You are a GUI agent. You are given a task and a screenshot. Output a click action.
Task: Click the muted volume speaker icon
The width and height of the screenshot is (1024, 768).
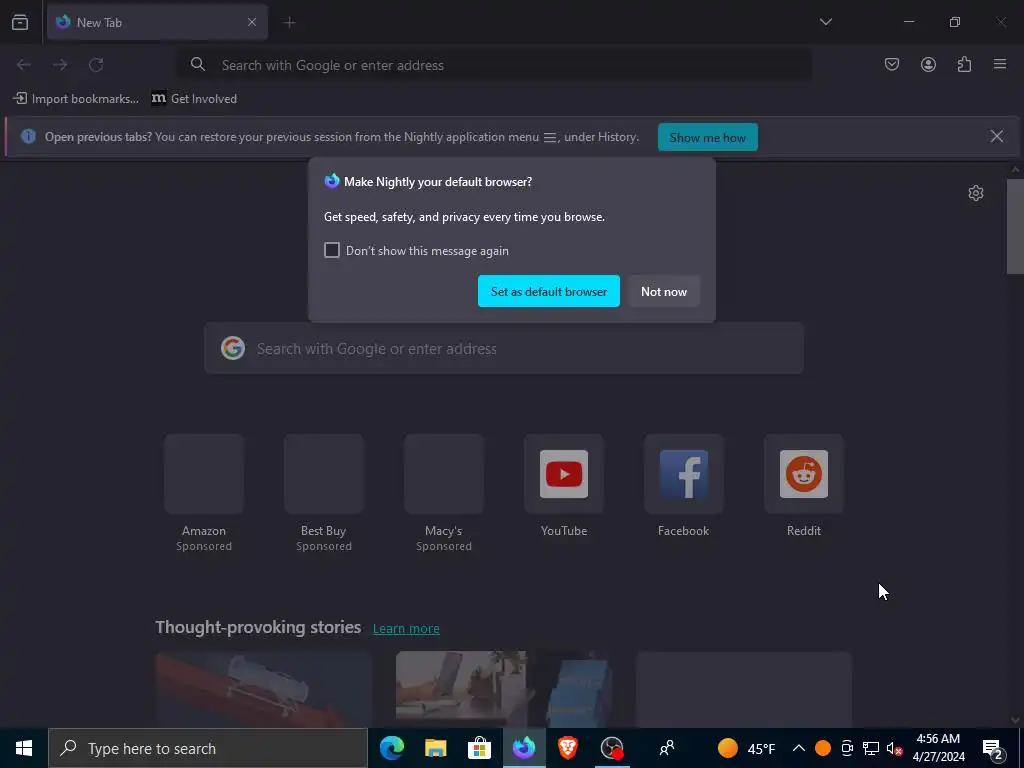click(x=894, y=748)
